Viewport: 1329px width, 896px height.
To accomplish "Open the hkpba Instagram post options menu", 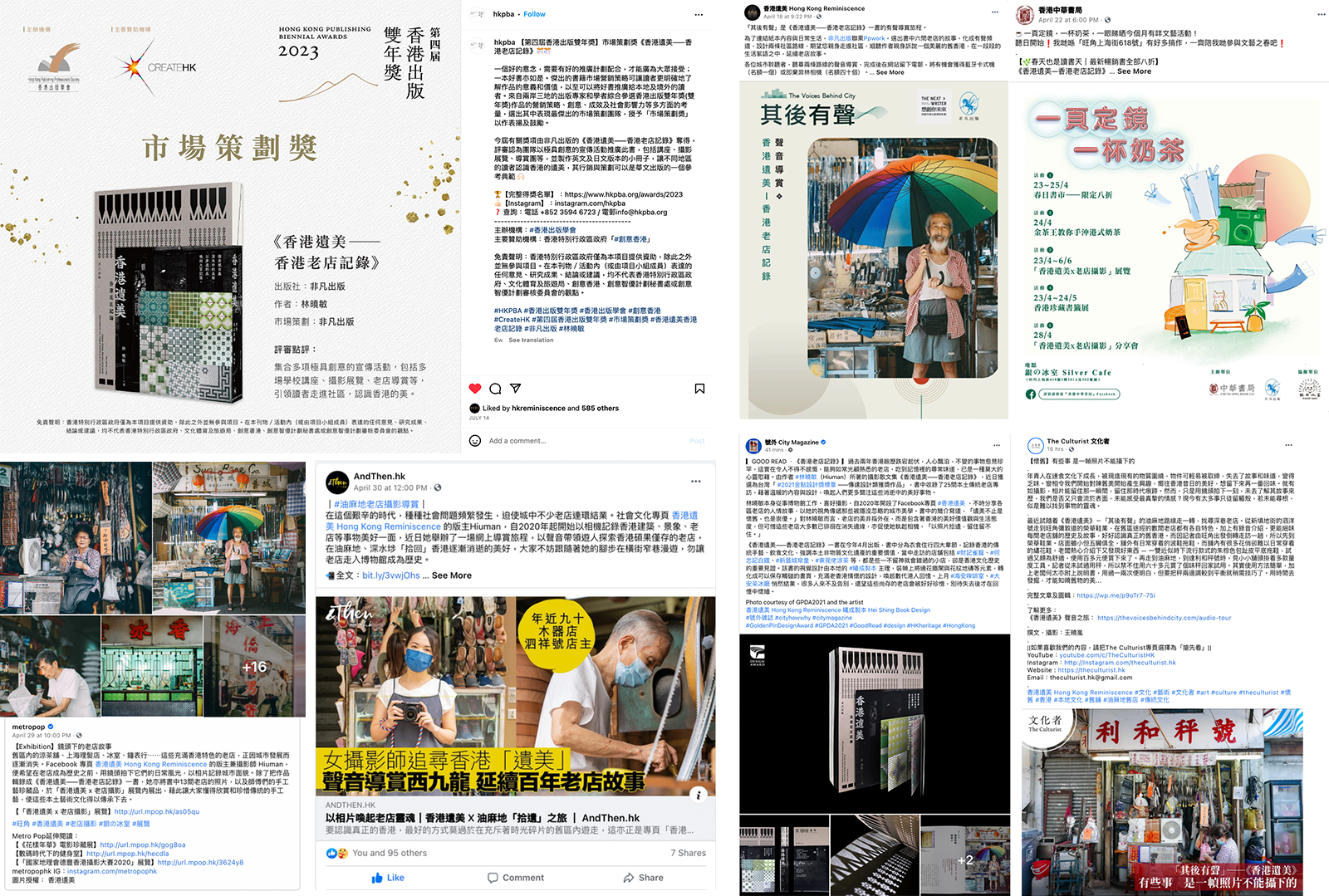I will 699,14.
